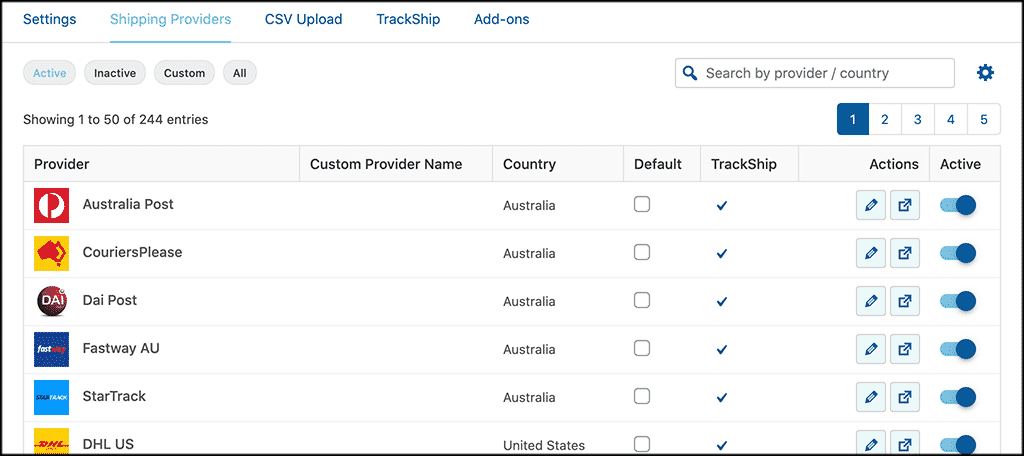Go to page 2 of results

click(x=885, y=120)
